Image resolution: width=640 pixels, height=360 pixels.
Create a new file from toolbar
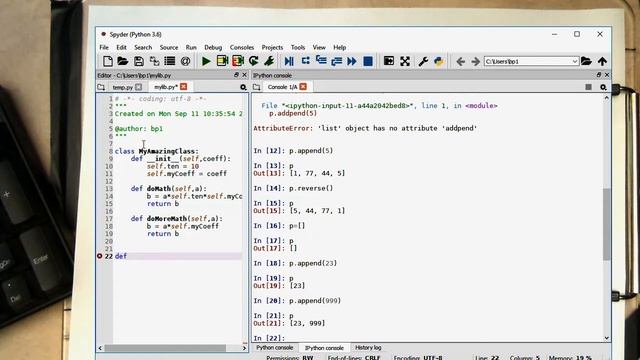tap(107, 61)
